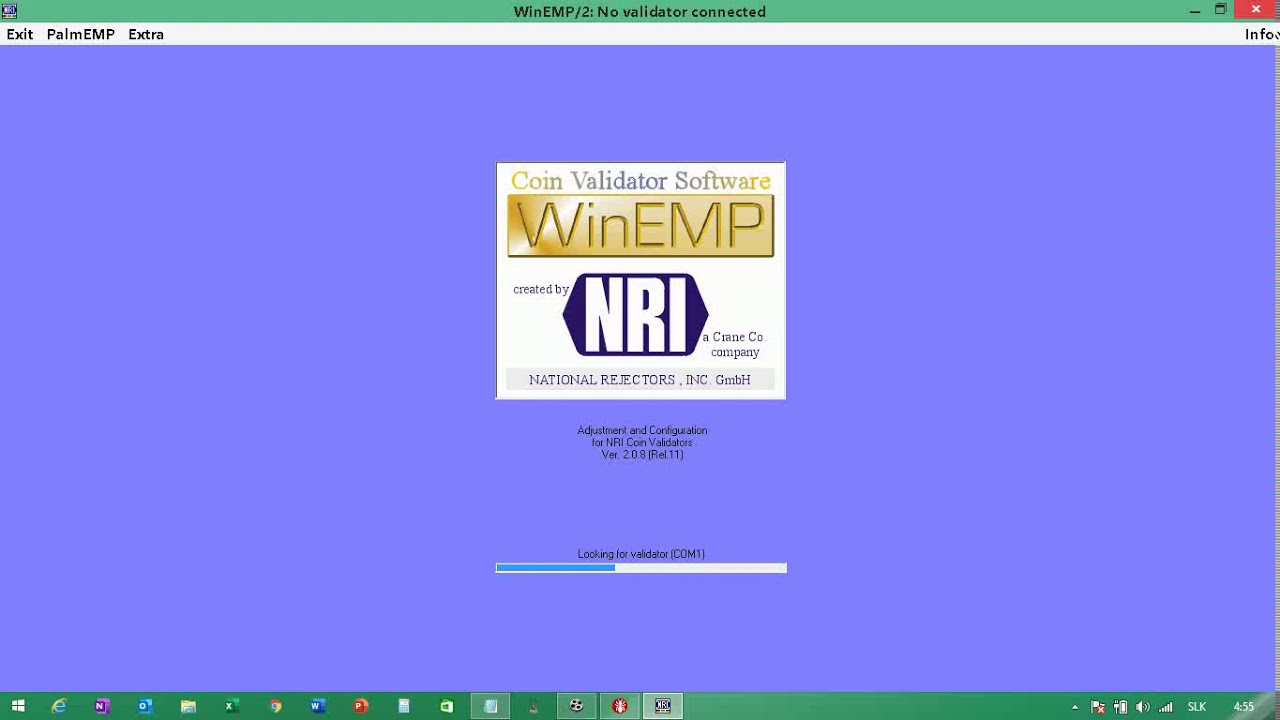Click the WinEMP splash logo image
Image resolution: width=1280 pixels, height=720 pixels.
click(641, 280)
